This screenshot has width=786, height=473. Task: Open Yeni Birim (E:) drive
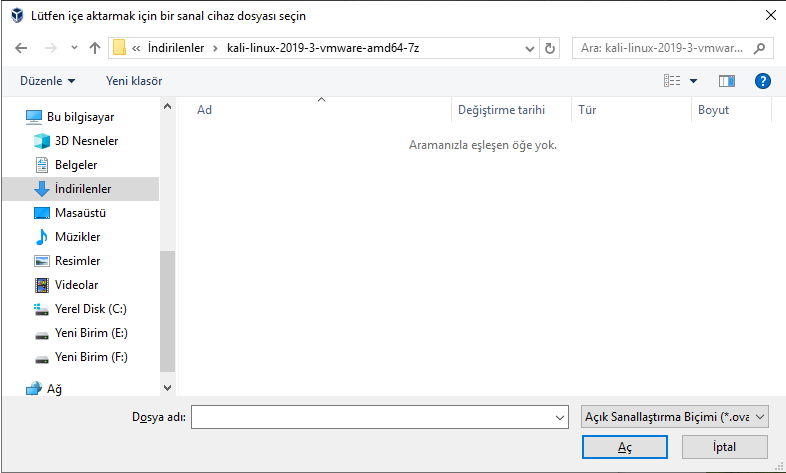91,333
